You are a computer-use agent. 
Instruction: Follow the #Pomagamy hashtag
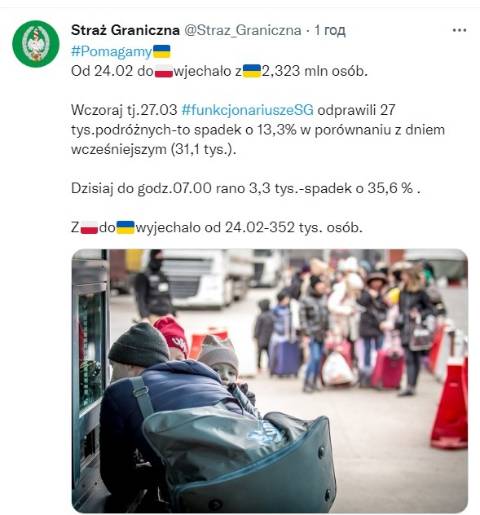coord(112,51)
